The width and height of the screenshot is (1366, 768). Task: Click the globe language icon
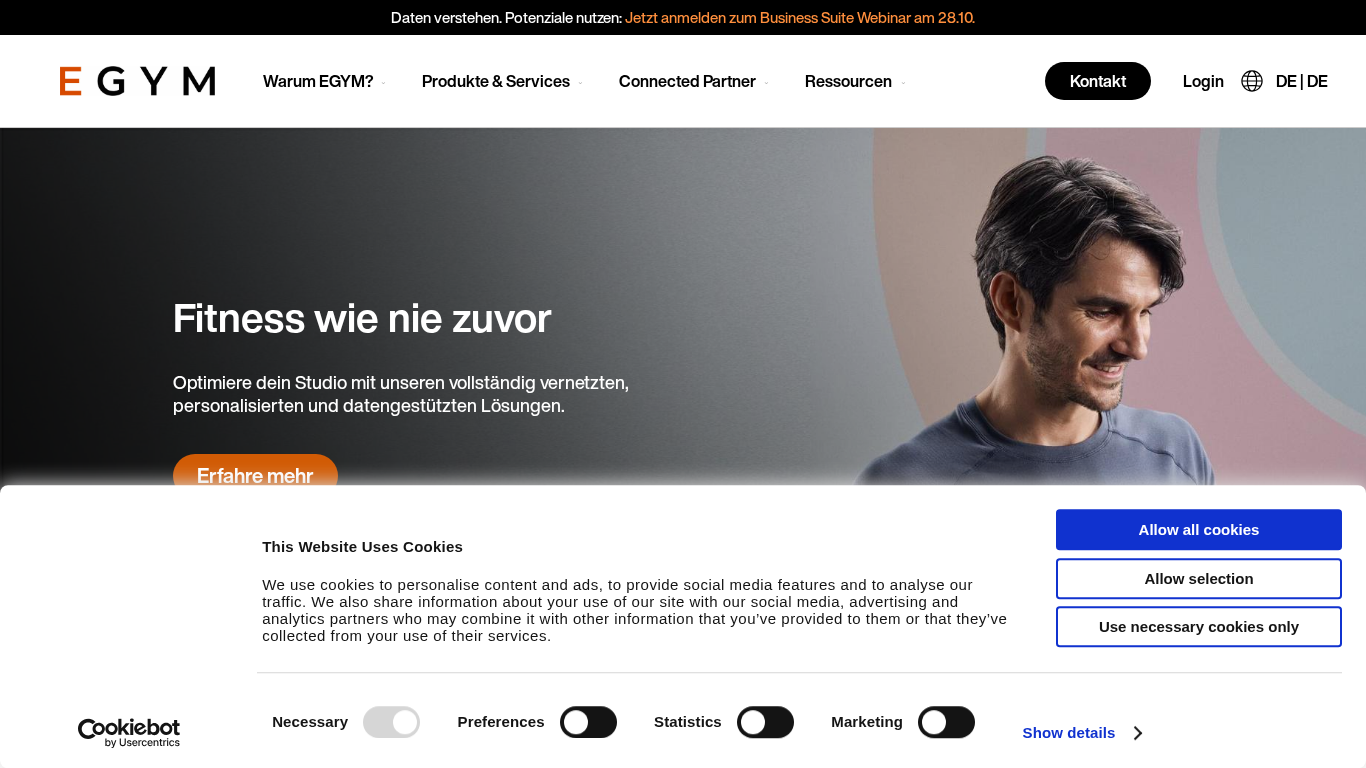pyautogui.click(x=1252, y=81)
